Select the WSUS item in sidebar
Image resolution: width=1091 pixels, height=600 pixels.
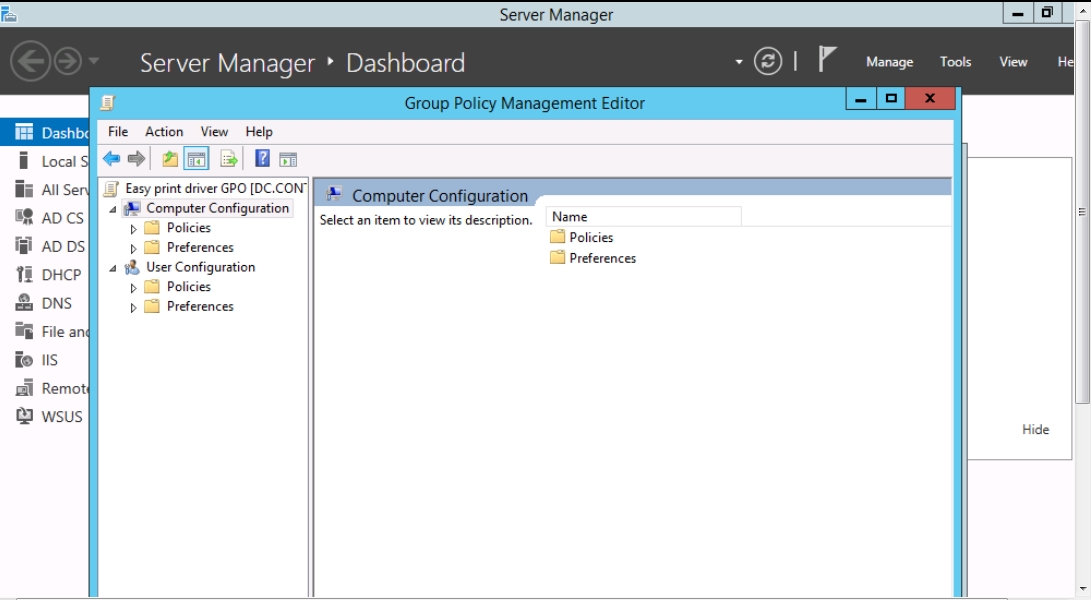(61, 417)
